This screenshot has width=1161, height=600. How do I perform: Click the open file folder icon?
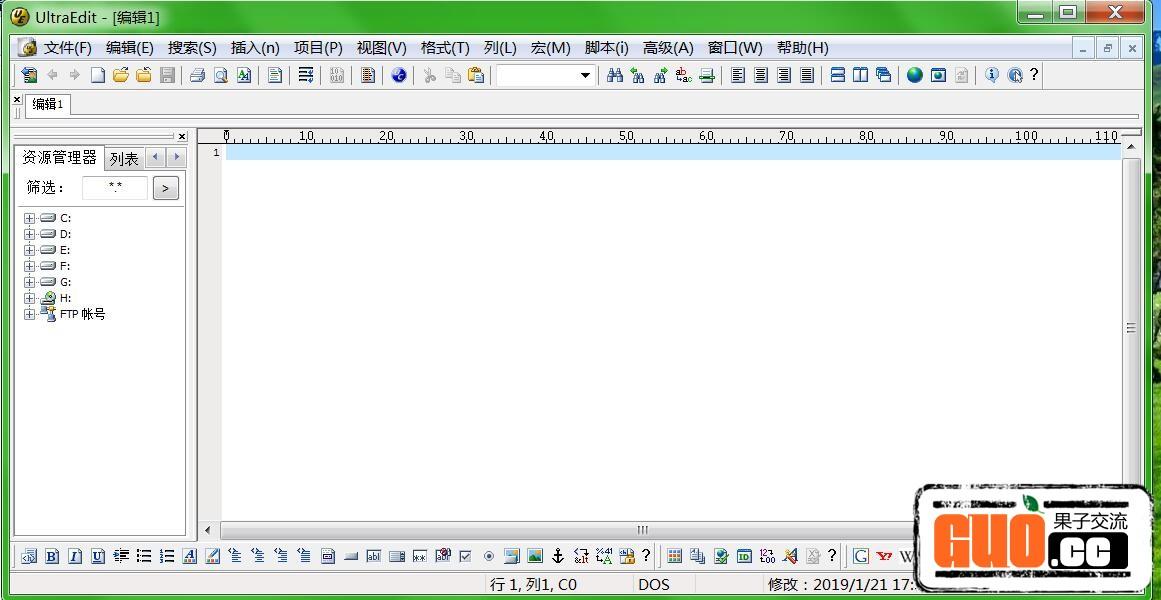click(121, 75)
